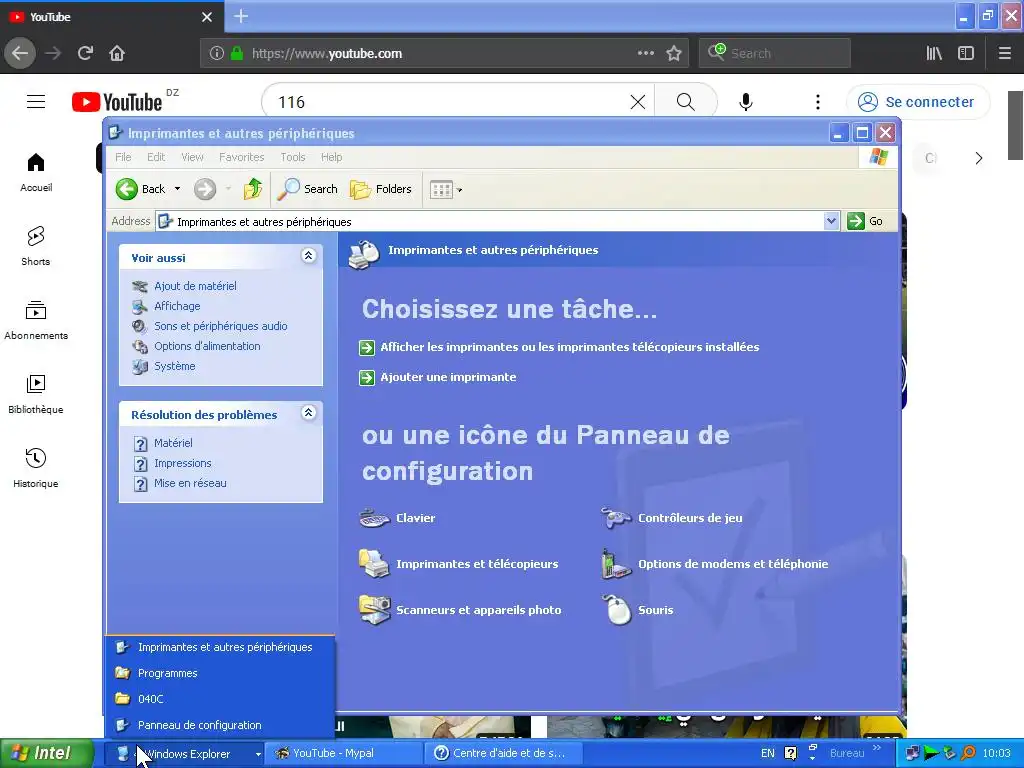The image size is (1024, 768).
Task: Go back in the Explorer window toolbar
Action: pos(140,189)
